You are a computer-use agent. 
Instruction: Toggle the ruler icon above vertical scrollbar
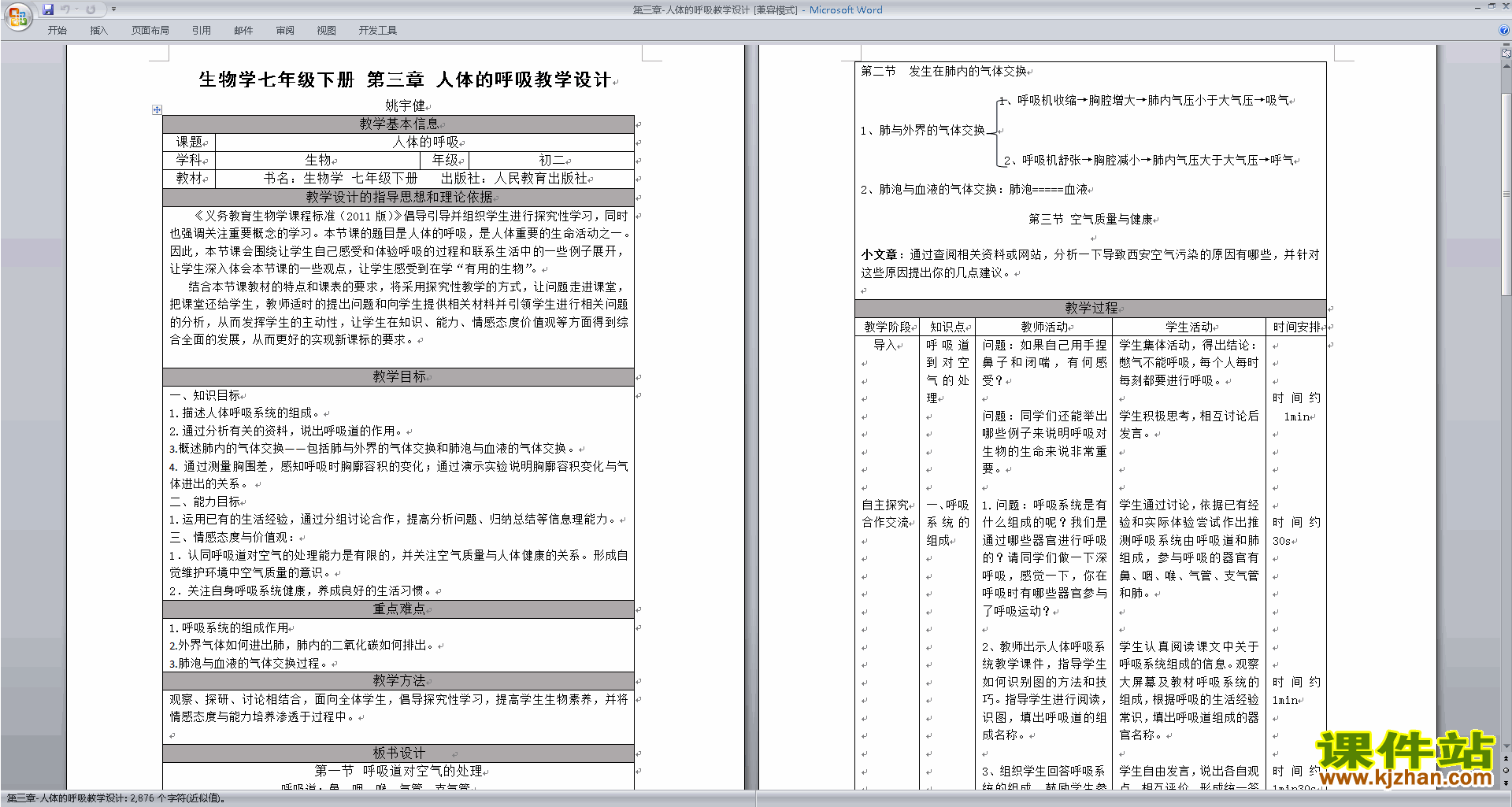[x=1506, y=54]
